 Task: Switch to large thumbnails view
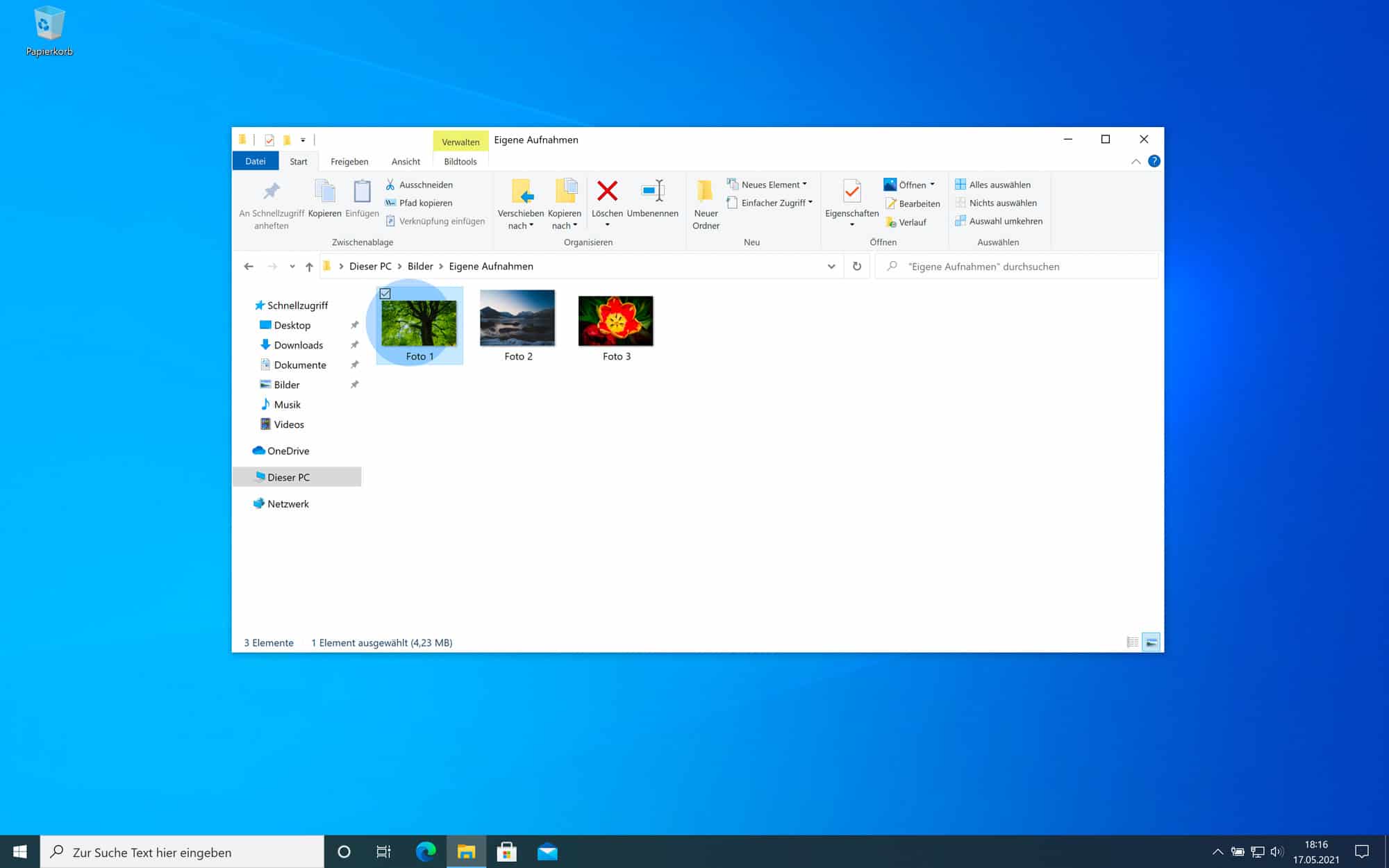tap(1151, 642)
